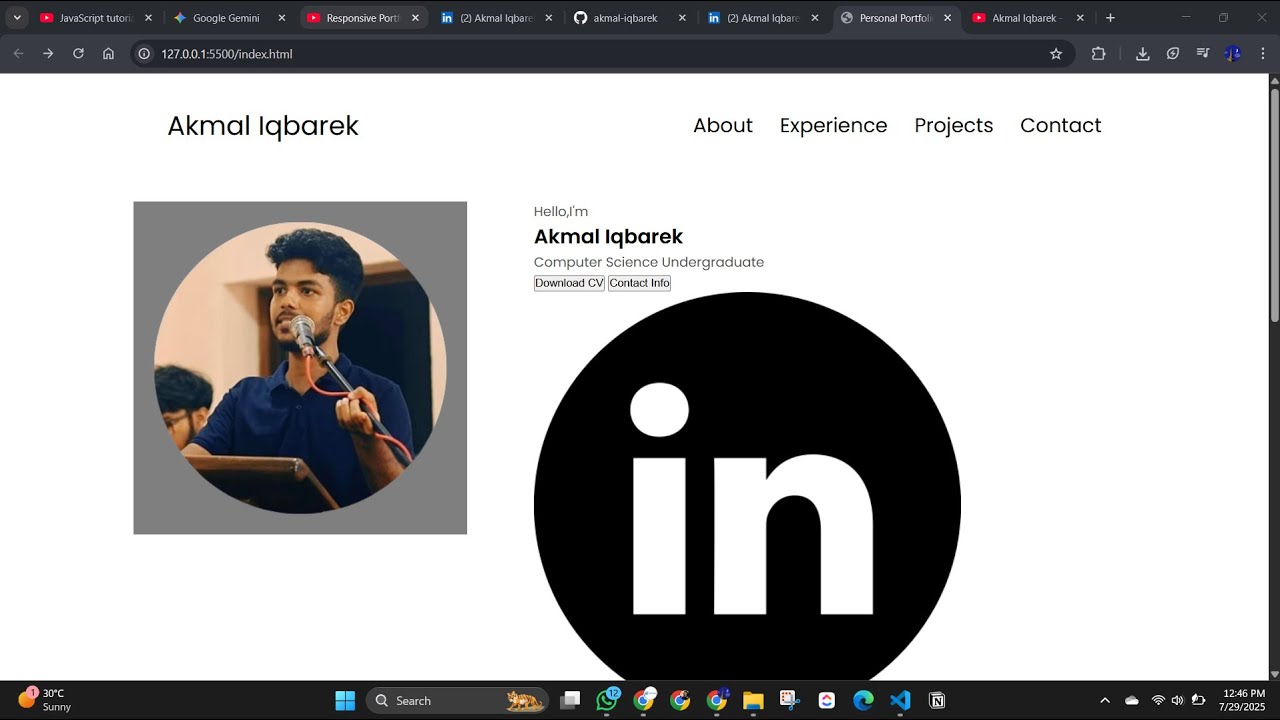This screenshot has height=720, width=1280.
Task: Show hidden tray icons chevron
Action: 1105,701
